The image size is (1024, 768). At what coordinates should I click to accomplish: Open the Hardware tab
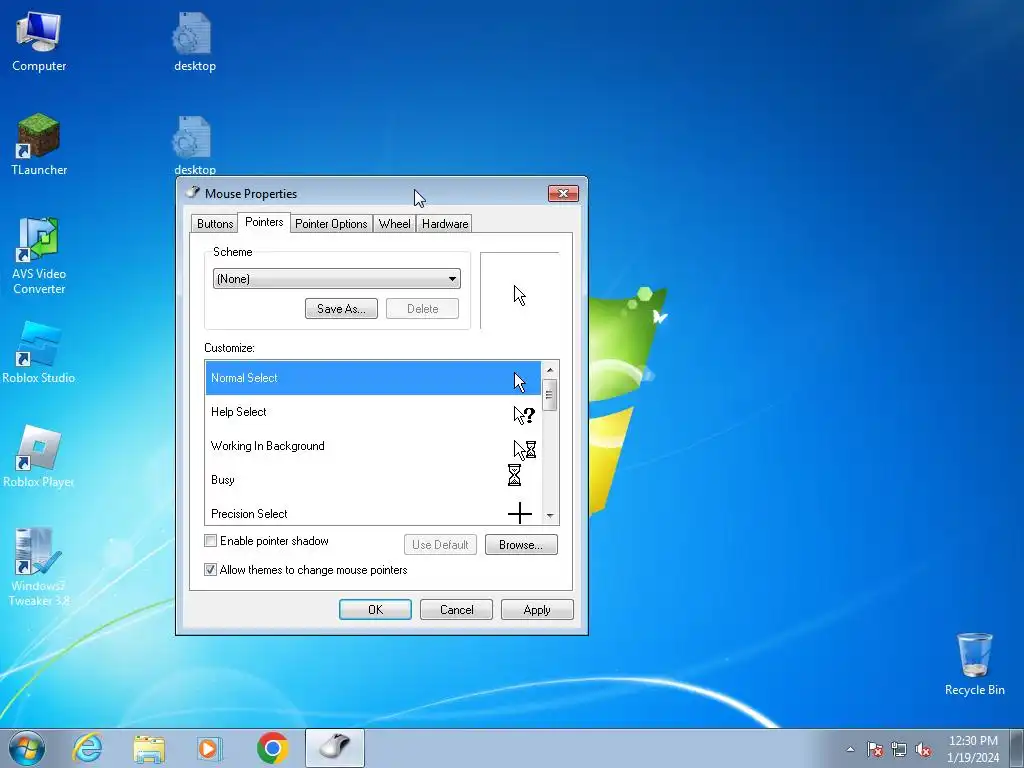(445, 223)
